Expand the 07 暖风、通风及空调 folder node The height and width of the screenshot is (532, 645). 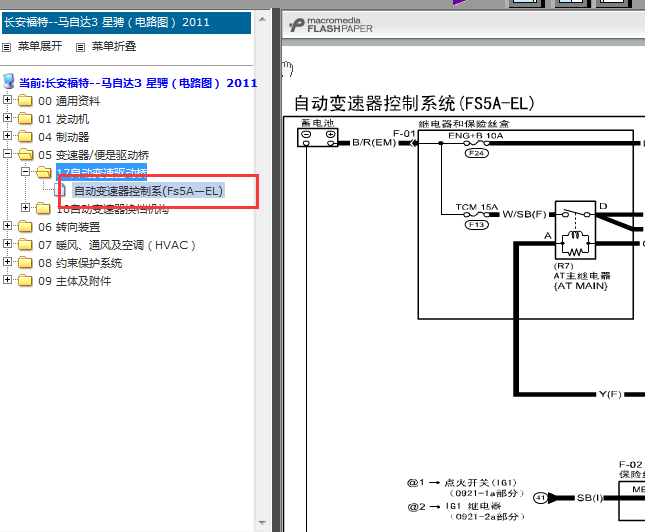7,244
